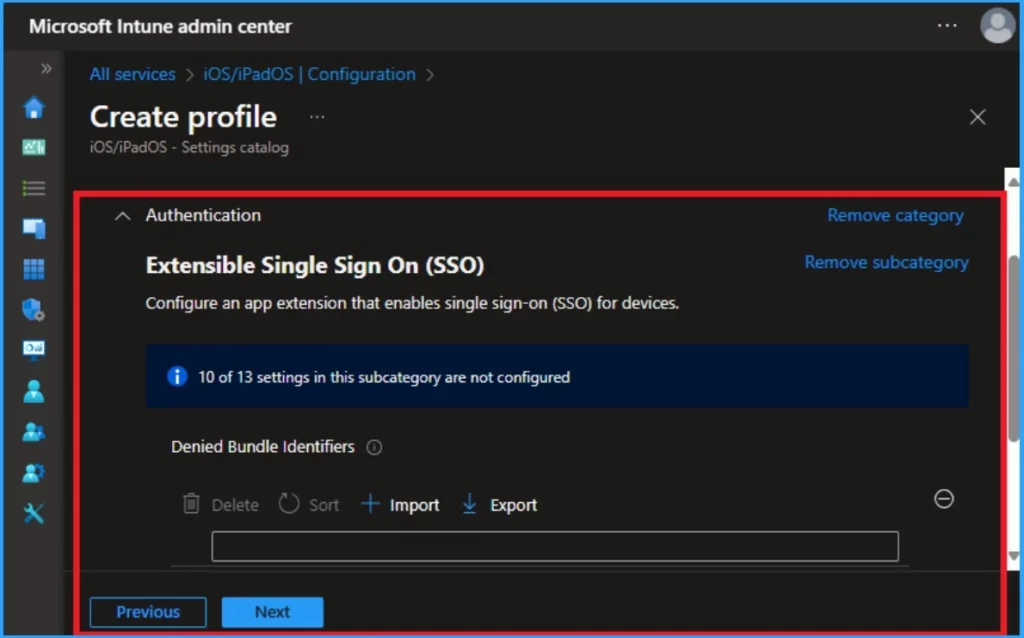Viewport: 1024px width, 638px height.
Task: Open the top bar ellipsis menu
Action: [x=947, y=25]
